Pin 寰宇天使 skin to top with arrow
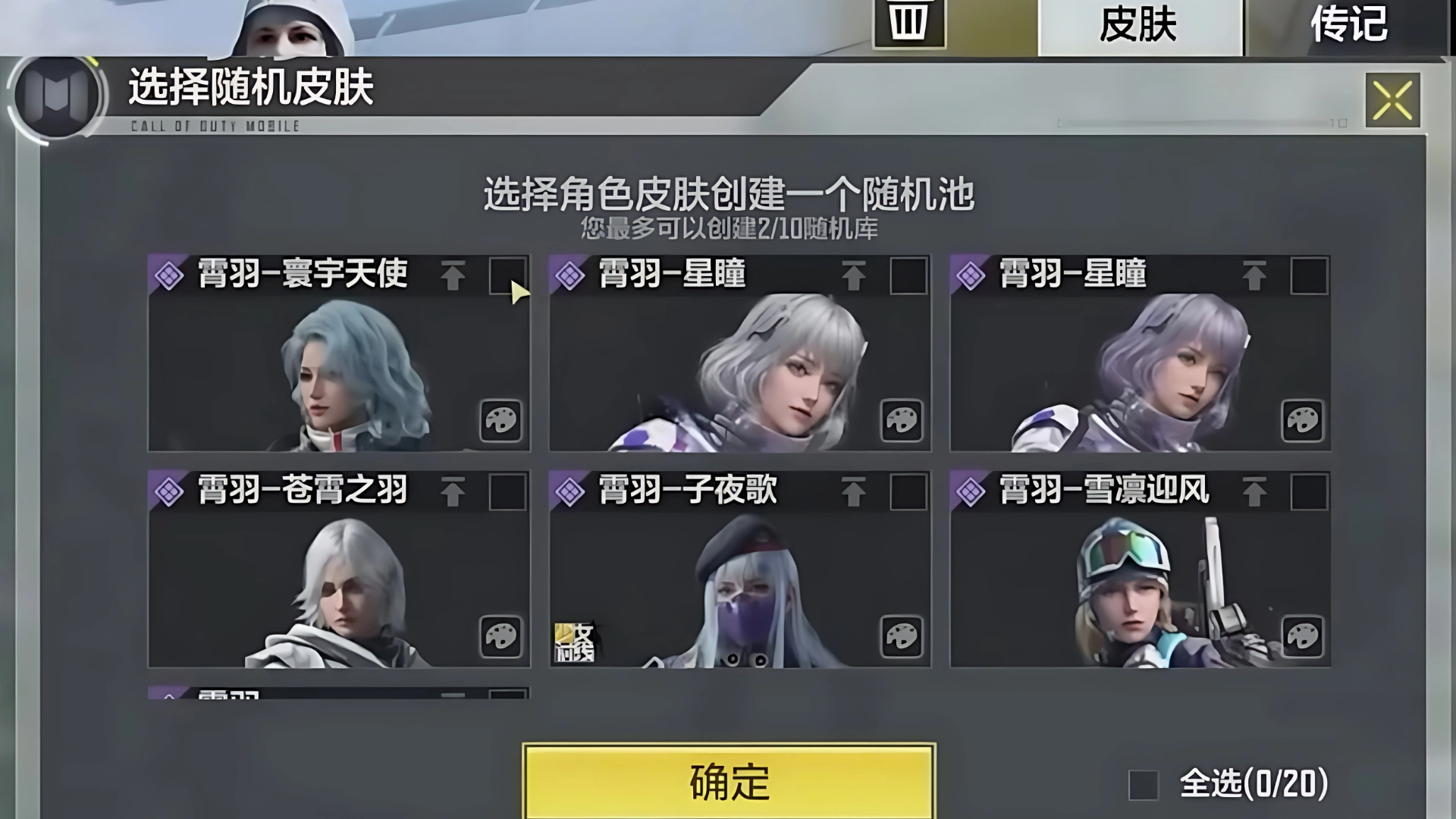 tap(453, 275)
